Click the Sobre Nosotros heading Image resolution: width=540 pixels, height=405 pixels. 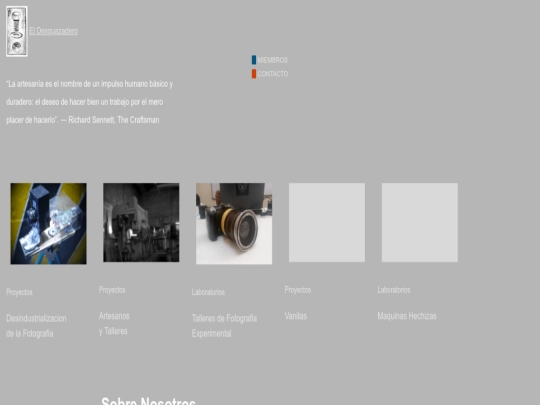(x=148, y=401)
